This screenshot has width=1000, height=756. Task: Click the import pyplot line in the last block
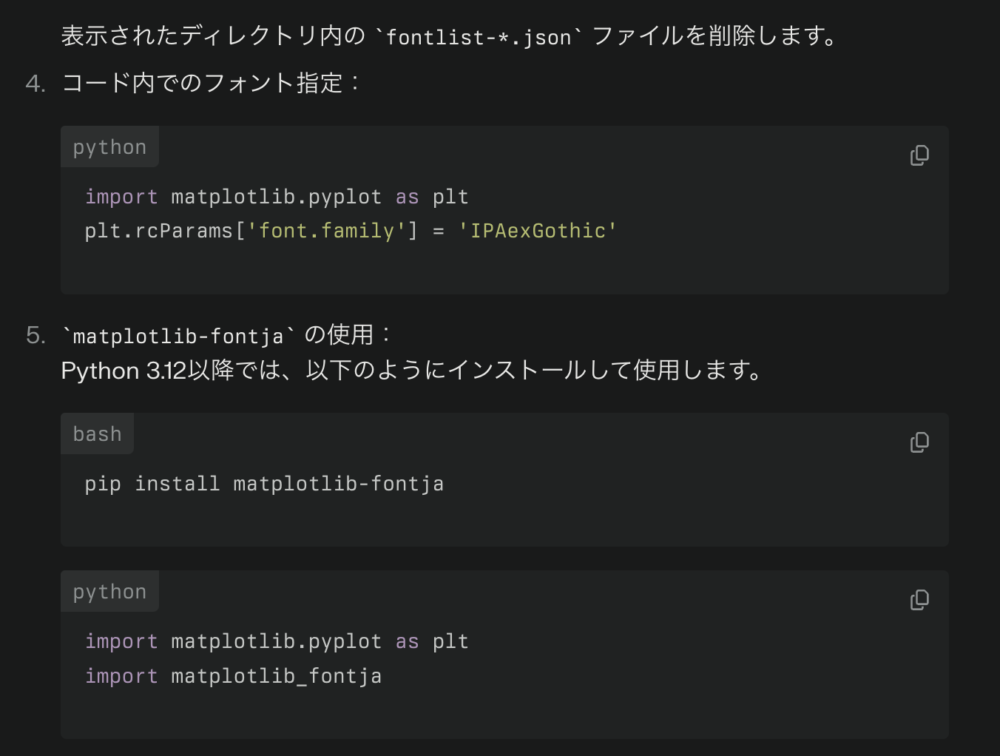point(276,641)
